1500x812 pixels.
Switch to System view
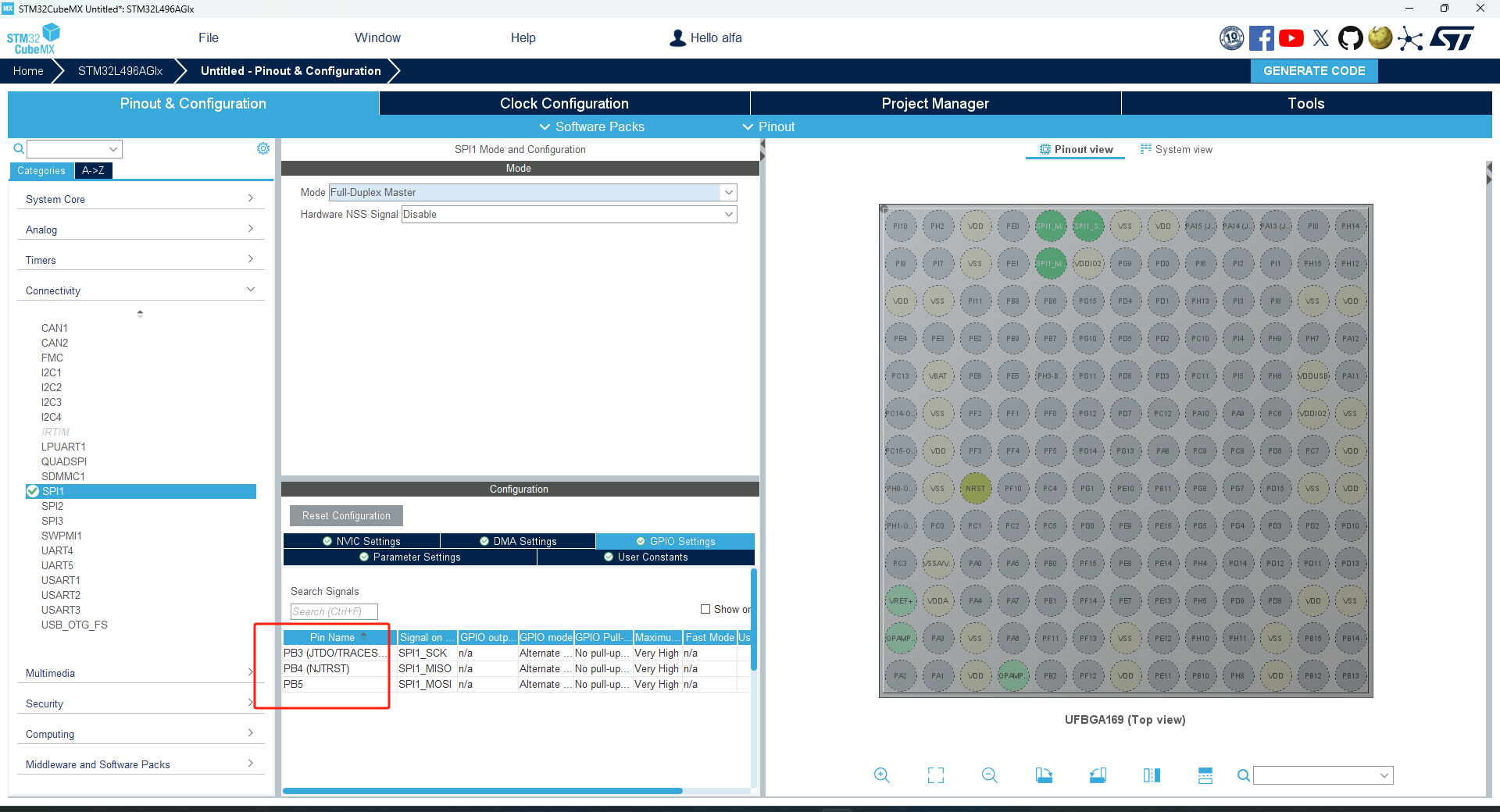click(1177, 149)
